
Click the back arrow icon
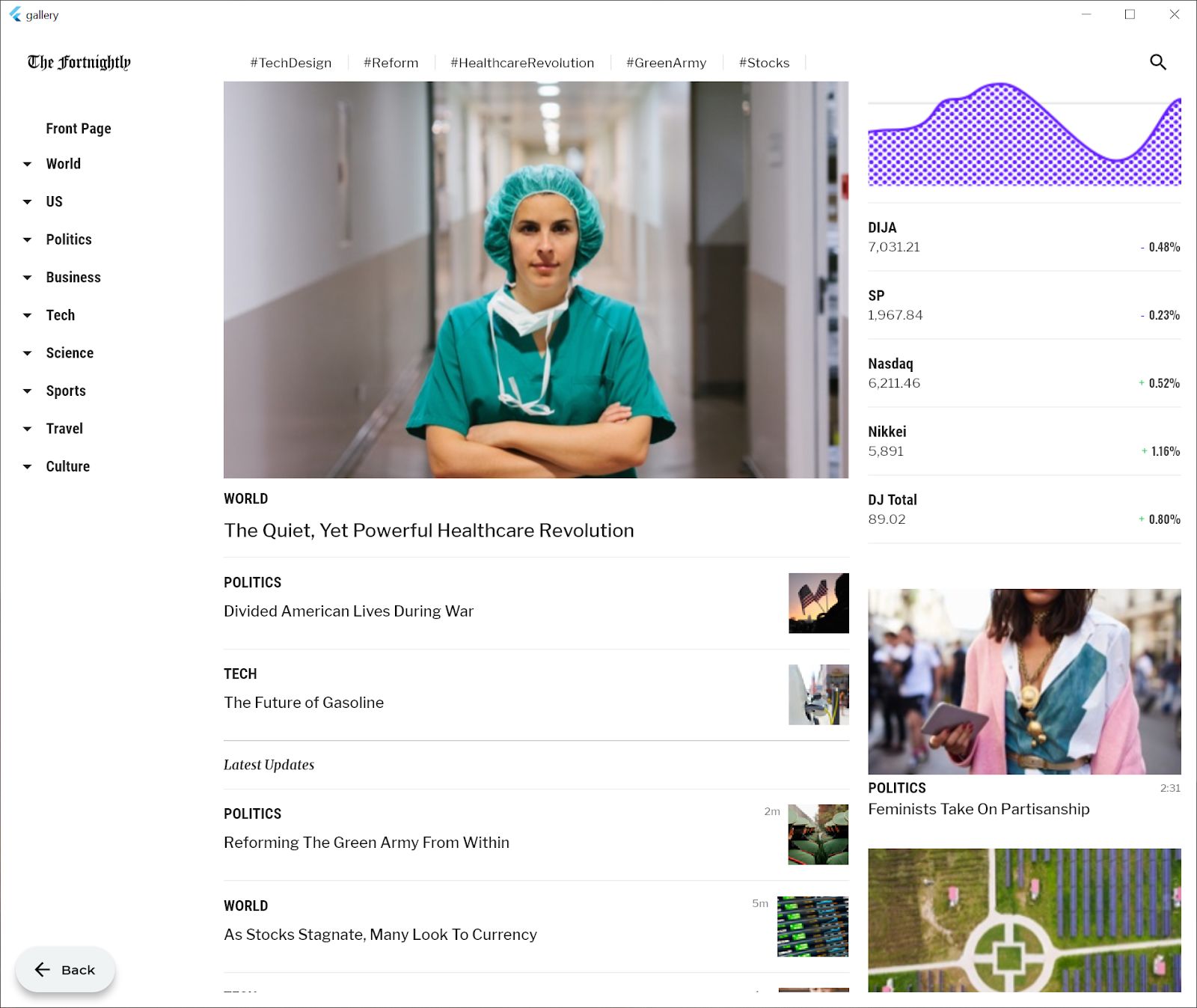pos(43,969)
